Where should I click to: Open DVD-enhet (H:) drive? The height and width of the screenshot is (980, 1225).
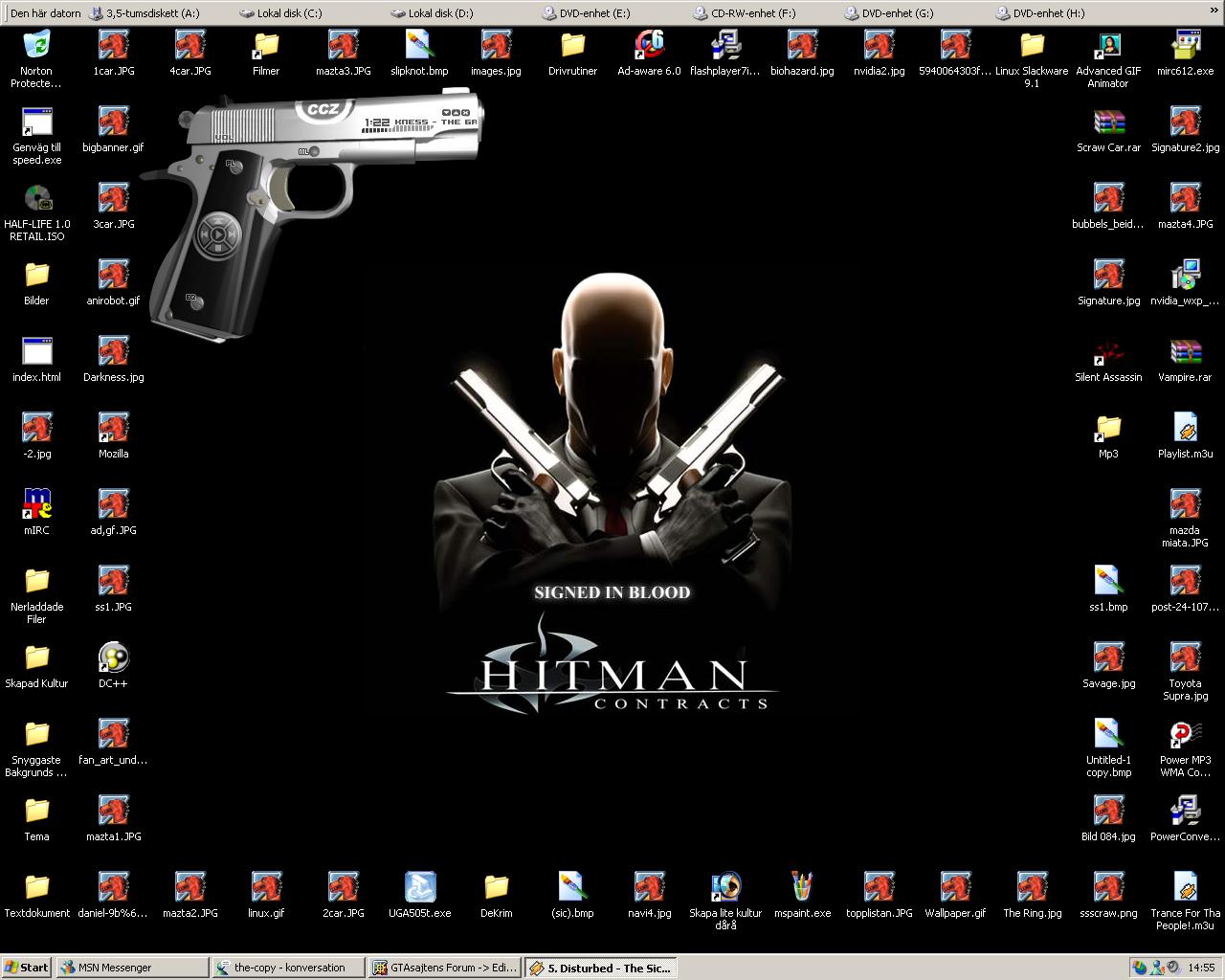coord(1041,13)
